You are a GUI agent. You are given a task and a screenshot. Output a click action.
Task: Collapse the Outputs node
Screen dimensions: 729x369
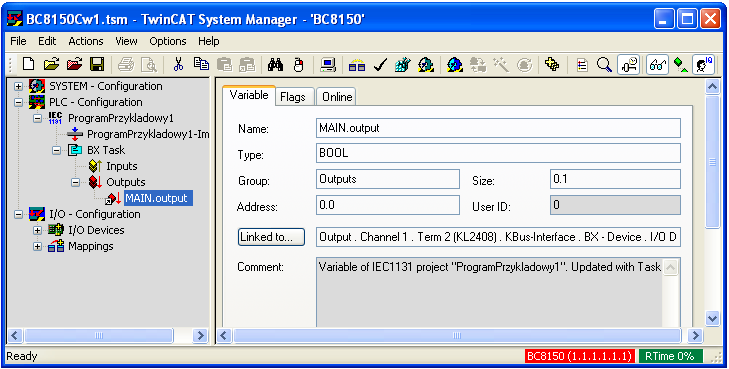76,182
